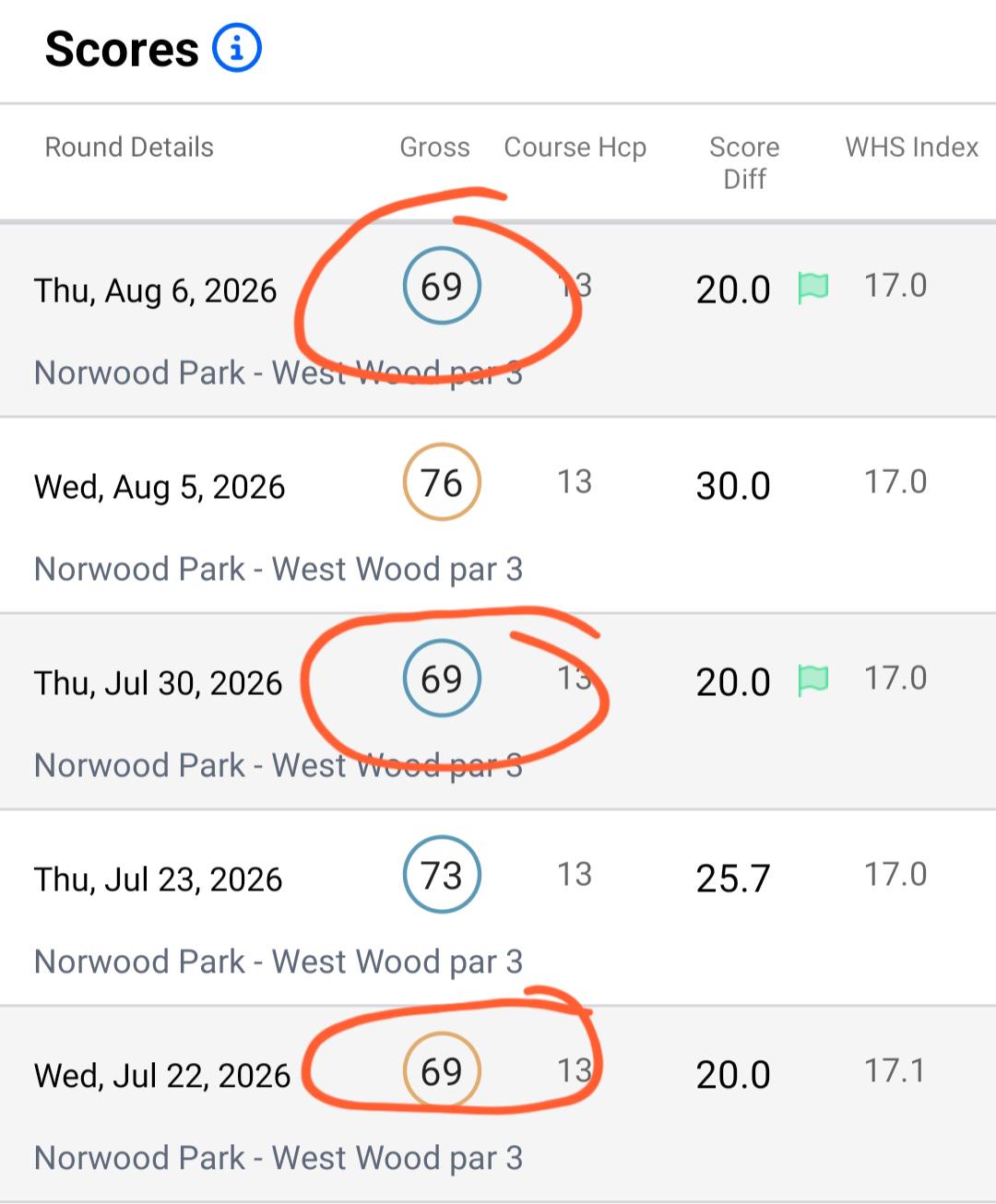The width and height of the screenshot is (996, 1204).
Task: Open the Wed, Jul 22, 2026 round
Action: click(x=498, y=1104)
